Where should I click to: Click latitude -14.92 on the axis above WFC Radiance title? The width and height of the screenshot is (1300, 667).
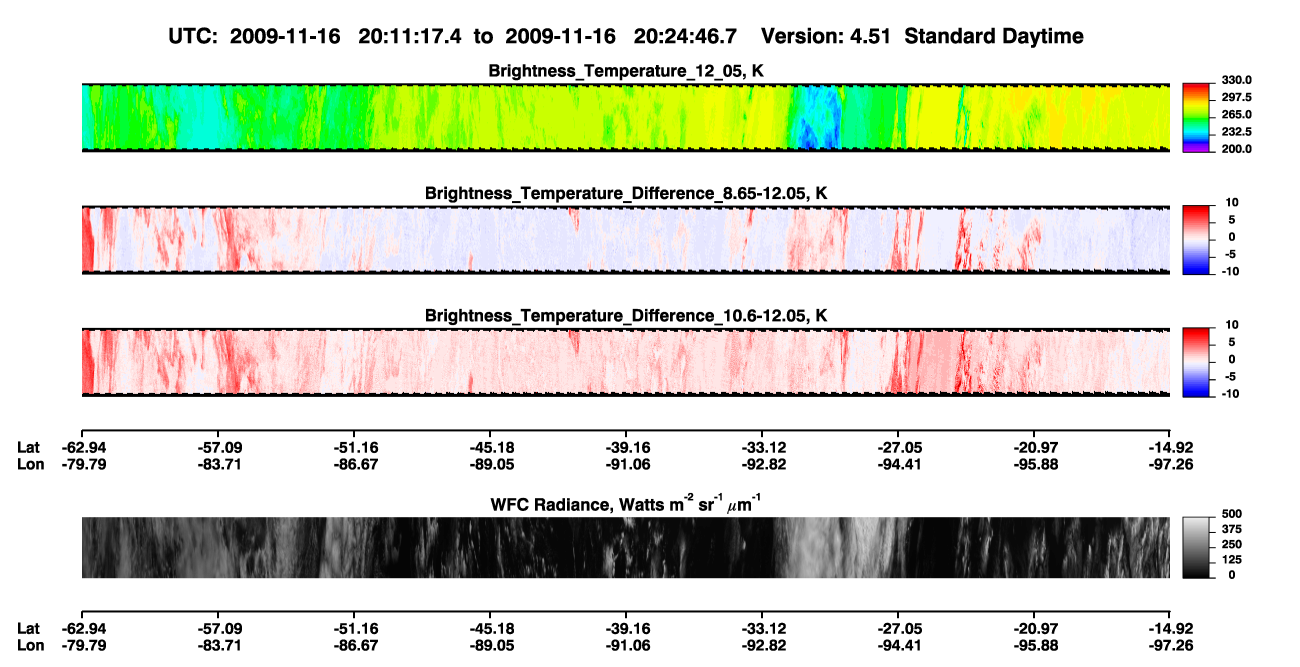tap(1171, 447)
